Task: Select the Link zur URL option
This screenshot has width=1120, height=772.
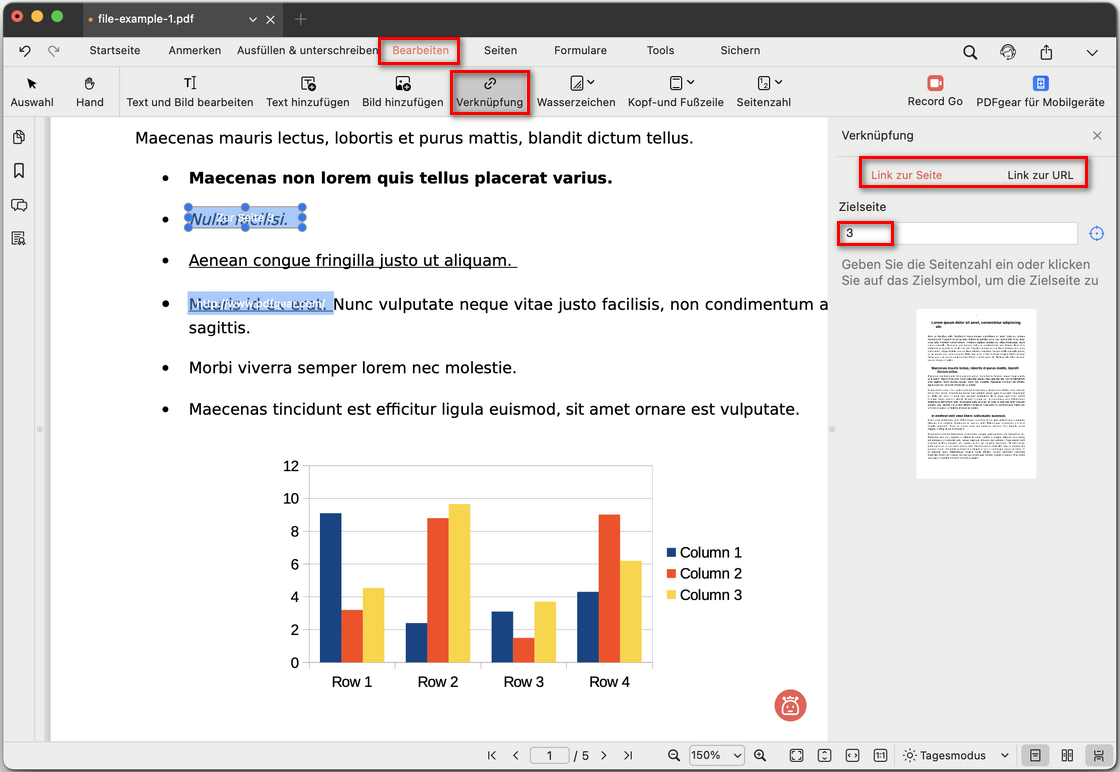Action: pos(1040,175)
